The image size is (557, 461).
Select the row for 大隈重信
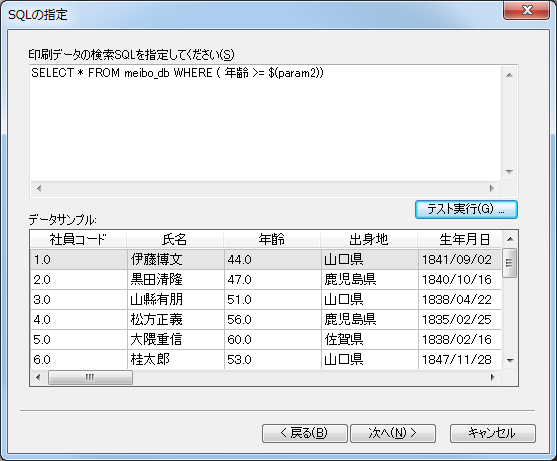point(266,340)
